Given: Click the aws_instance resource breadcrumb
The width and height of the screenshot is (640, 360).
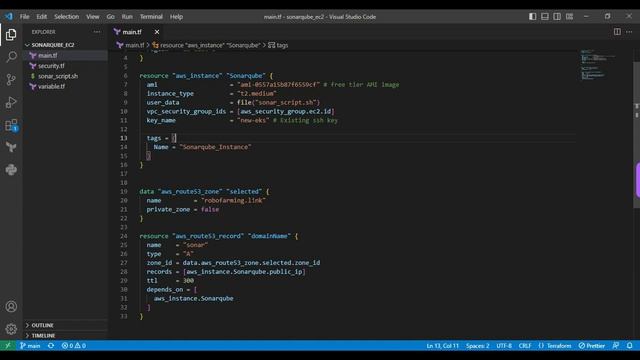Looking at the screenshot, I should [x=206, y=45].
